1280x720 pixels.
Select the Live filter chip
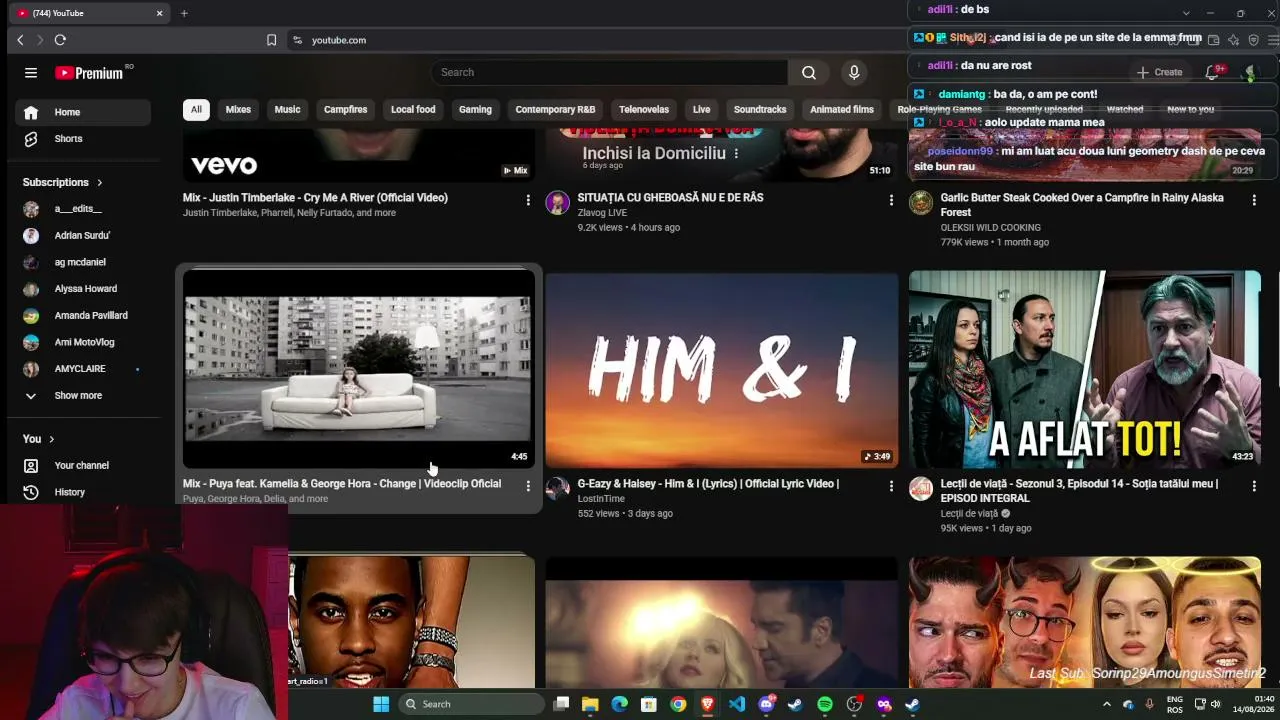701,109
